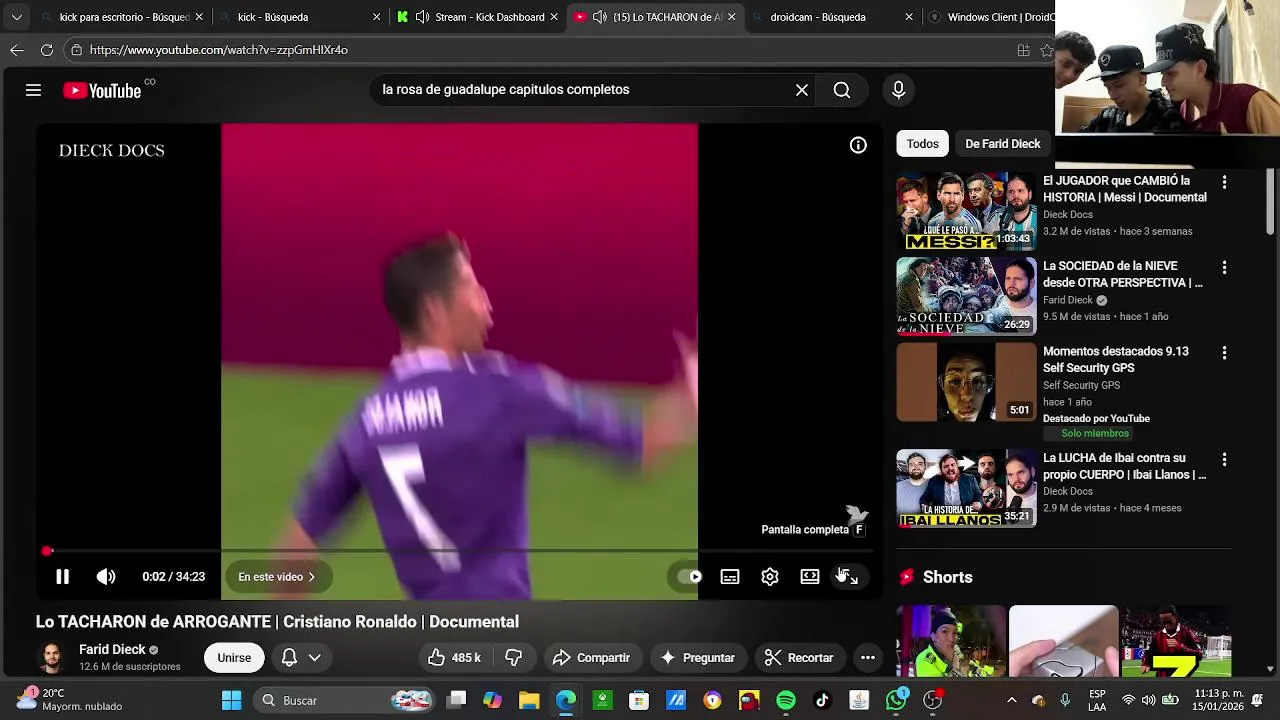
Task: Click the magnifier search button
Action: (x=842, y=90)
